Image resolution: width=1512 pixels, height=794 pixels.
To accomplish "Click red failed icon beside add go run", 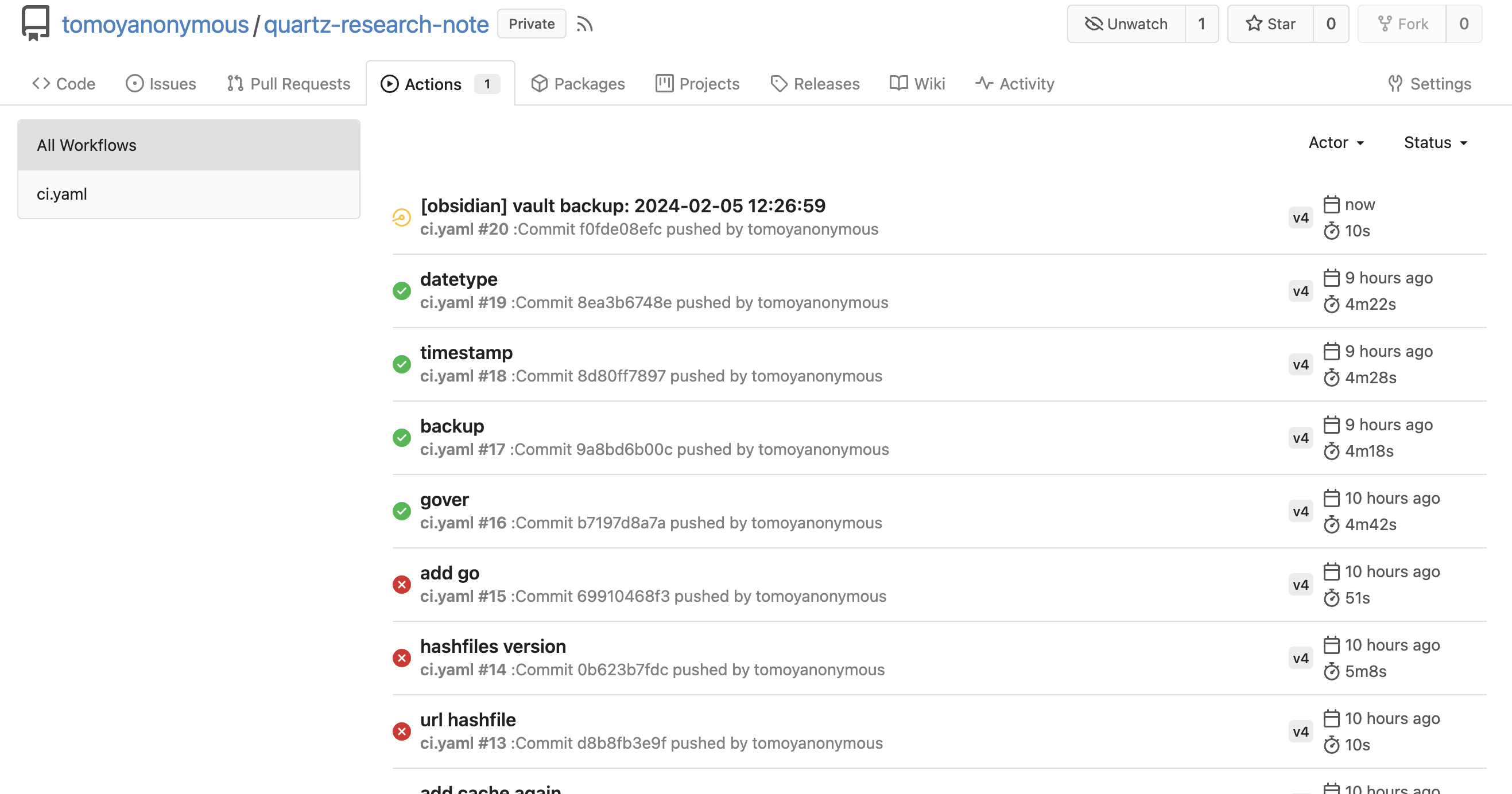I will (x=401, y=585).
